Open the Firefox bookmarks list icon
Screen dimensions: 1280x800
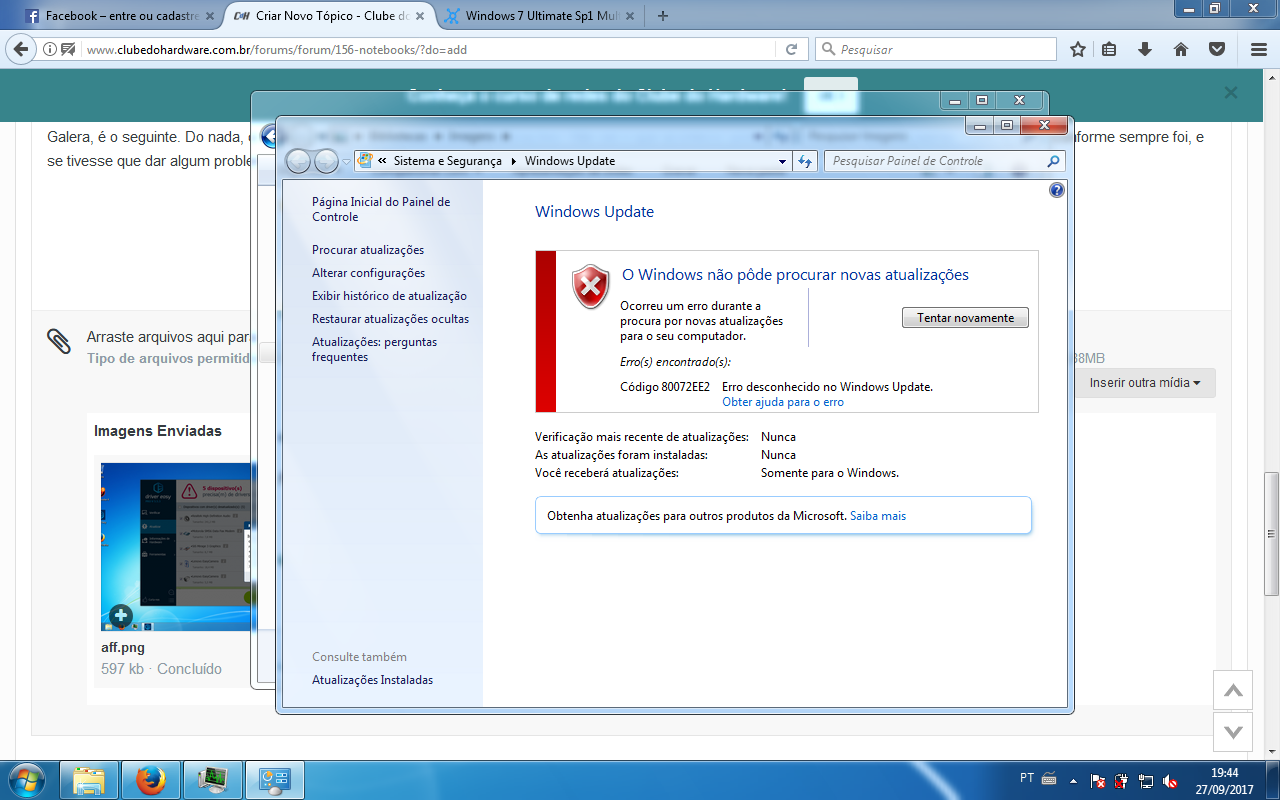coord(1109,49)
